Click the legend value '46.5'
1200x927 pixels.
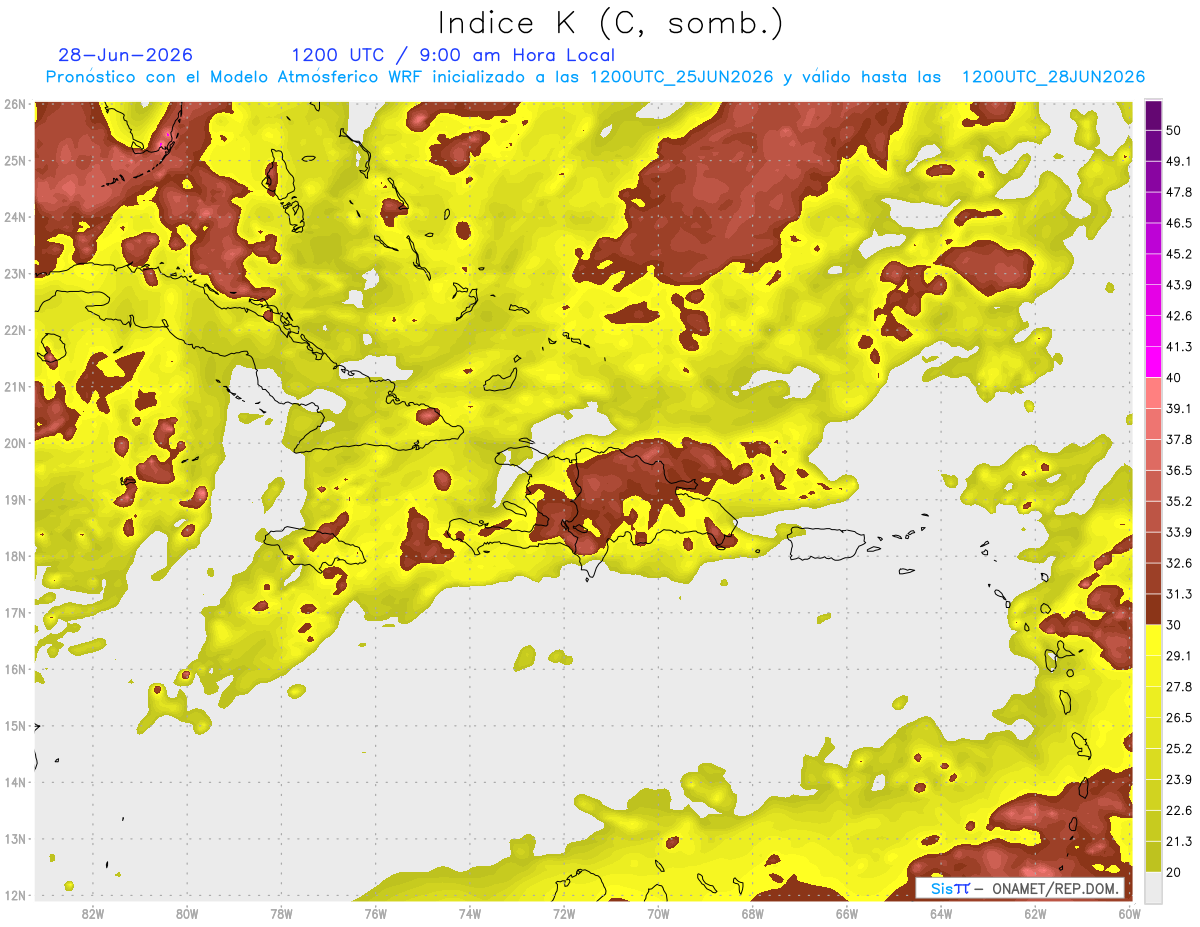[x=1178, y=223]
